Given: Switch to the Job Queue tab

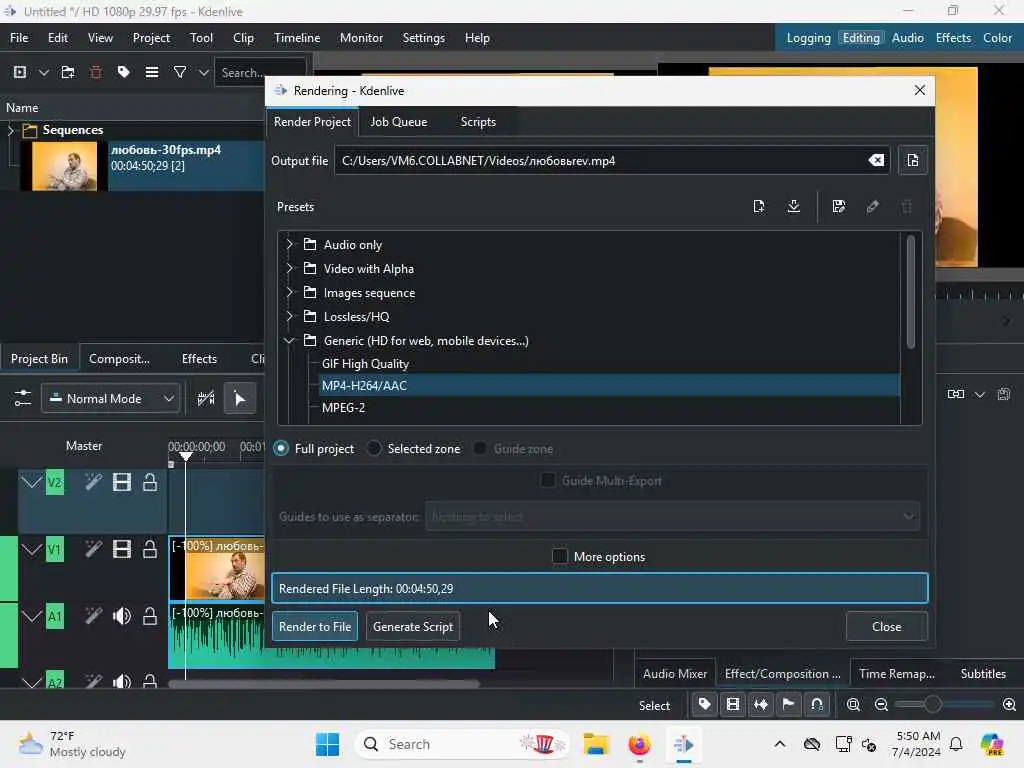Looking at the screenshot, I should click(x=398, y=122).
